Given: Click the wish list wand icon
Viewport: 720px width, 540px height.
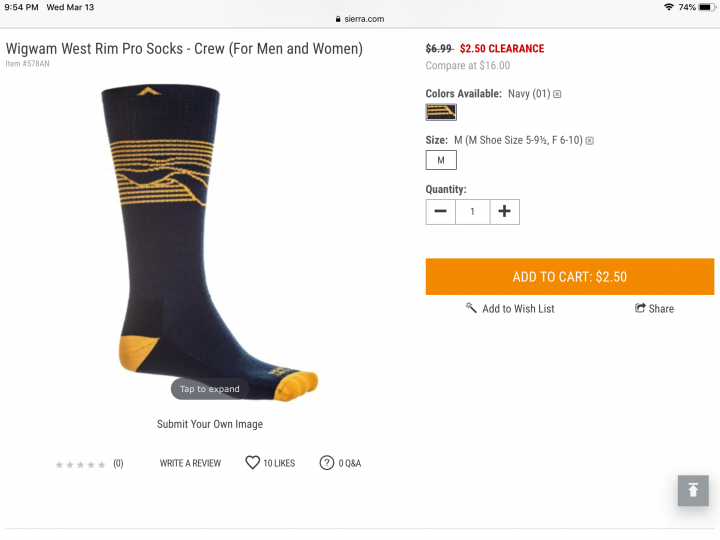Looking at the screenshot, I should [x=471, y=307].
